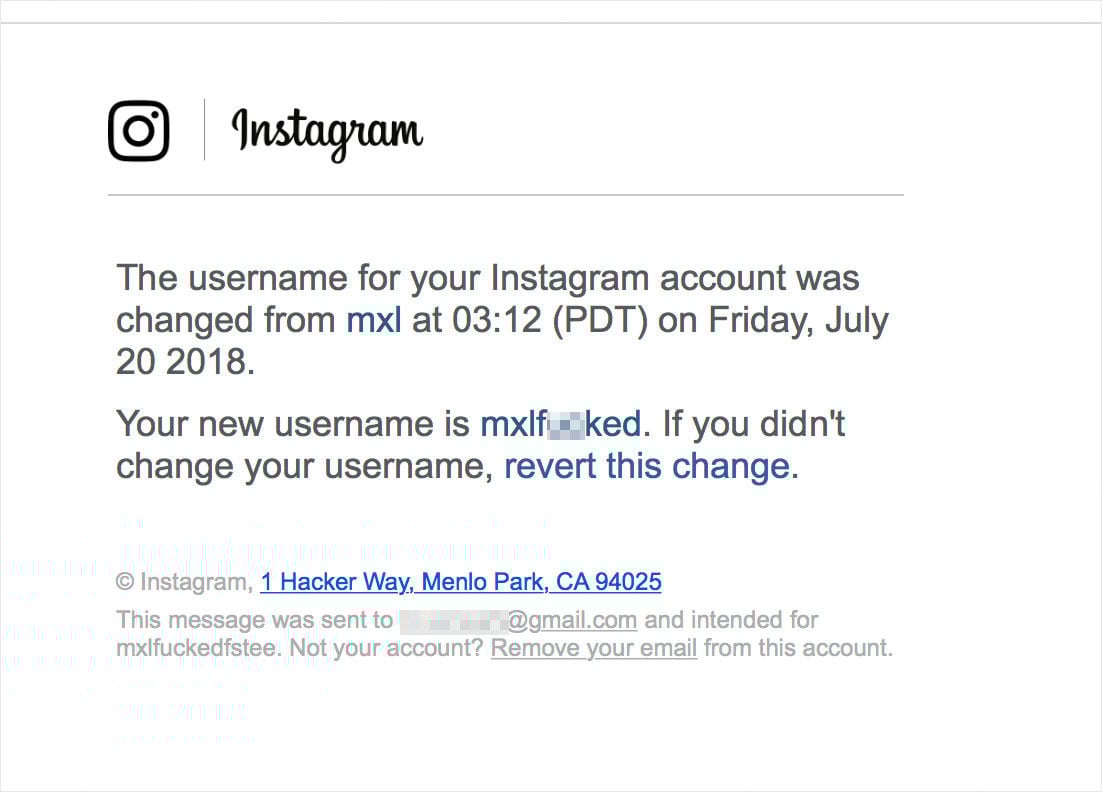Screen dimensions: 1102x792
Task: Click the vertical divider beside the camera logo
Action: pyautogui.click(x=204, y=130)
